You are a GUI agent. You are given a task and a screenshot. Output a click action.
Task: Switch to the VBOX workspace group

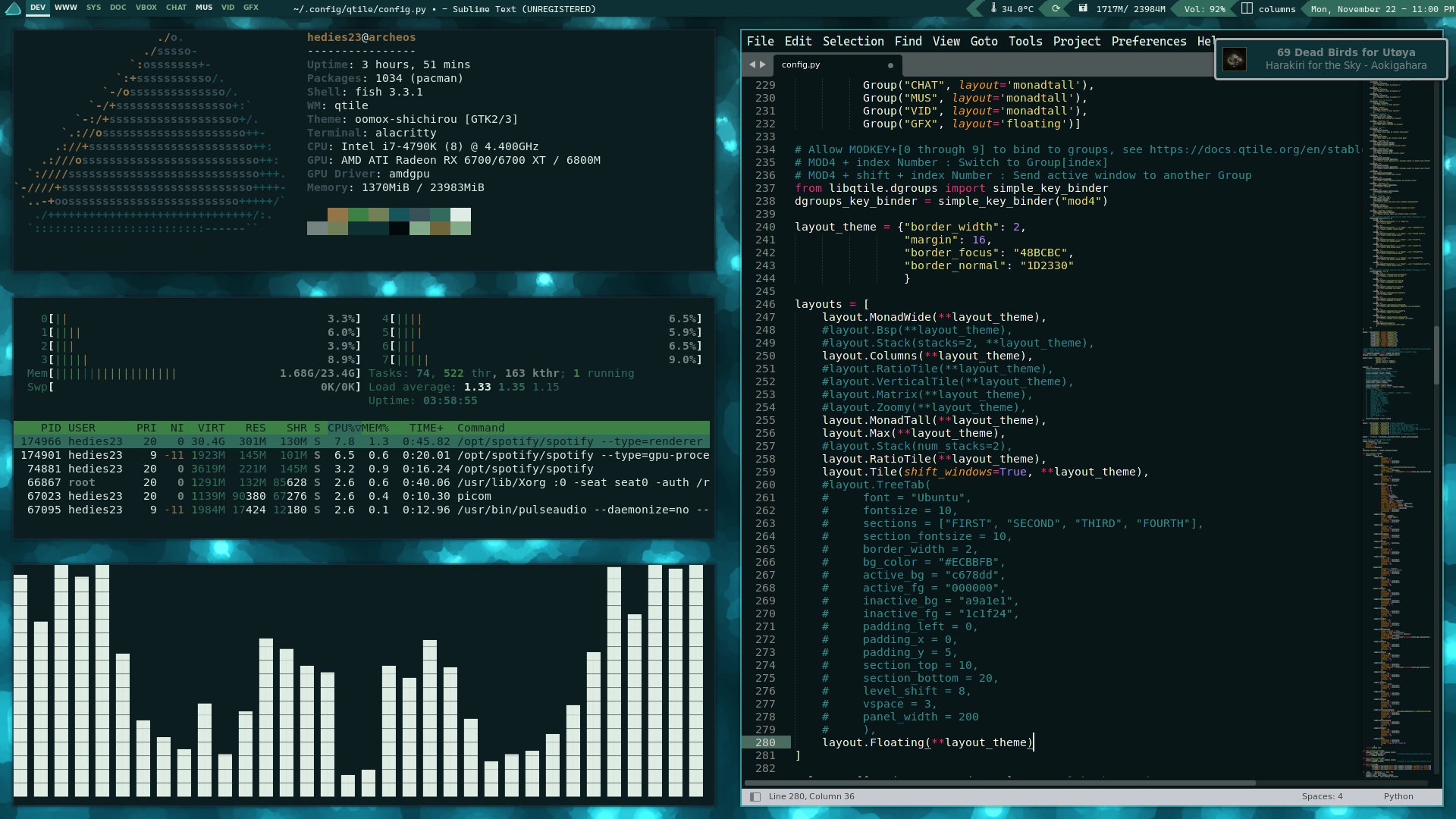(146, 8)
